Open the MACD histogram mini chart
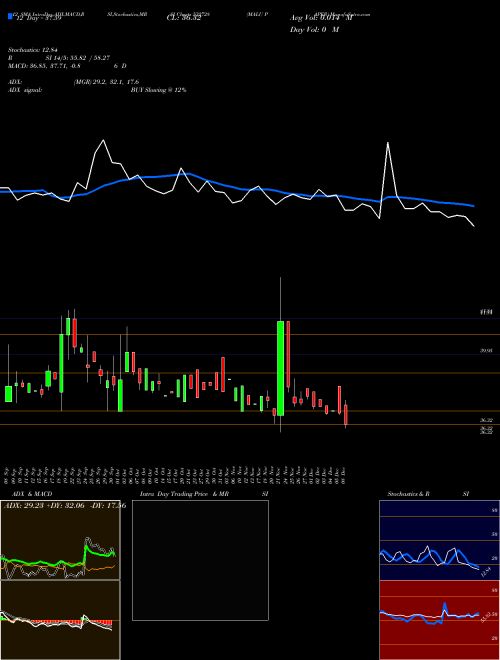 tap(60, 620)
